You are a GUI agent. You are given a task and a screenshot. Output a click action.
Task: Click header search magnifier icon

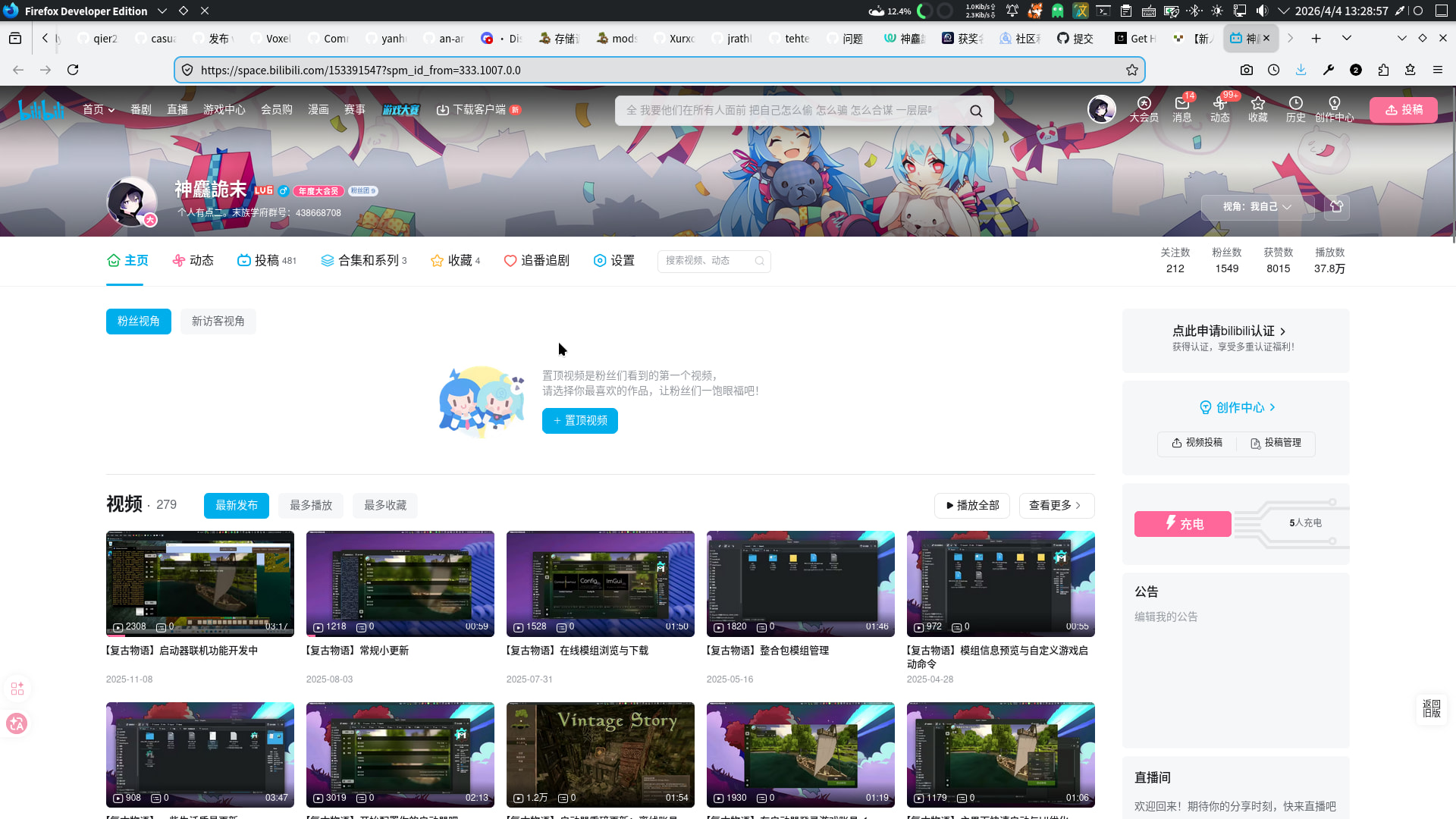976,111
